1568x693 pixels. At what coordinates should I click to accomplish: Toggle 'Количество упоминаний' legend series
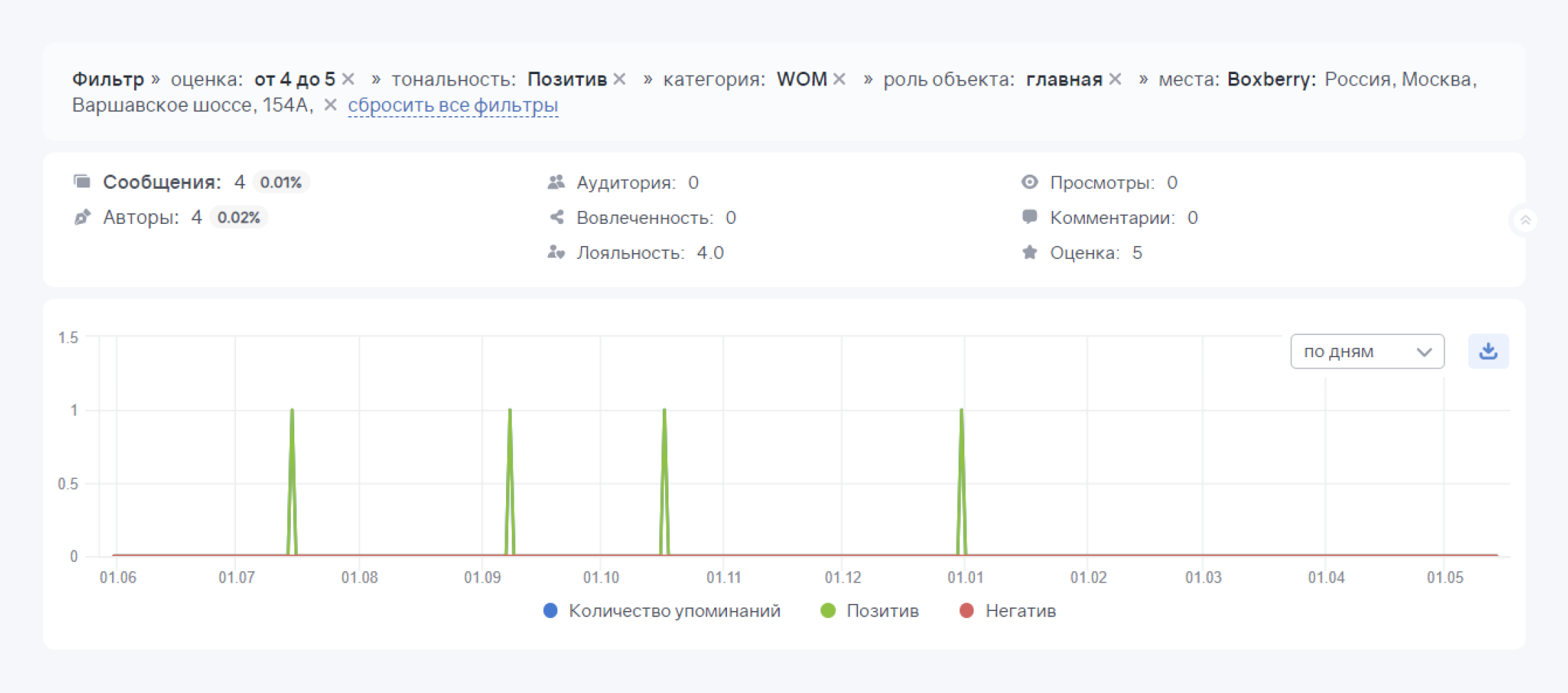pyautogui.click(x=661, y=611)
